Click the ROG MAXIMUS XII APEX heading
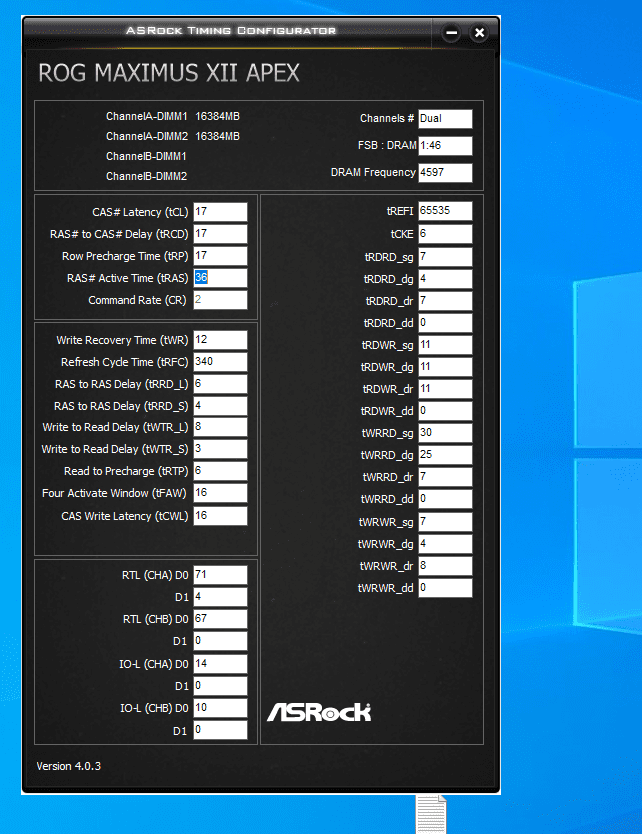Viewport: 642px width, 834px height. tap(169, 73)
